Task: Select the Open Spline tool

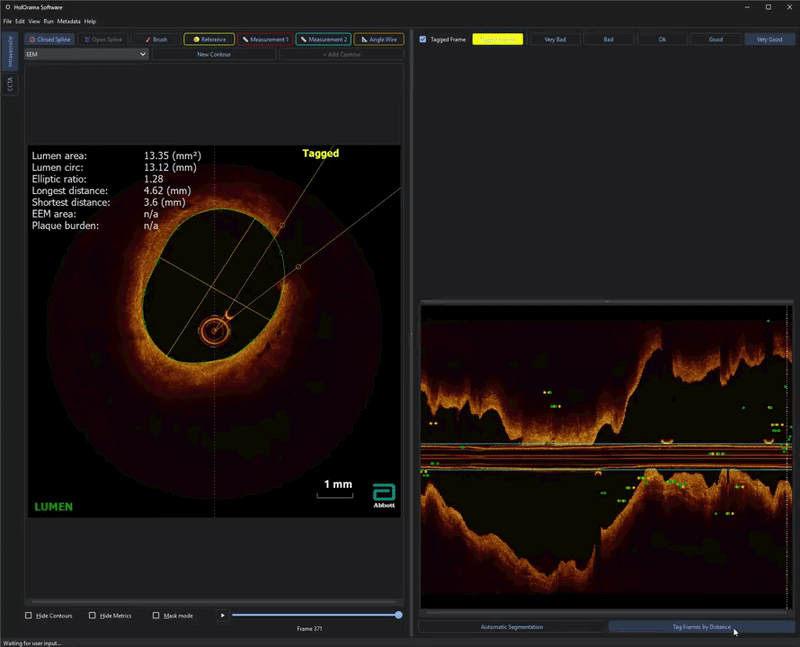Action: click(103, 39)
